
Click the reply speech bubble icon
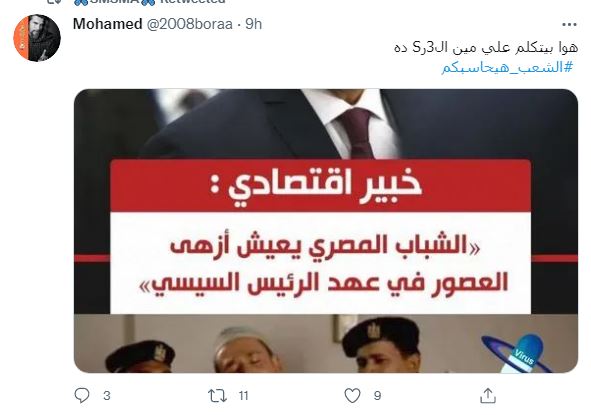click(x=82, y=395)
